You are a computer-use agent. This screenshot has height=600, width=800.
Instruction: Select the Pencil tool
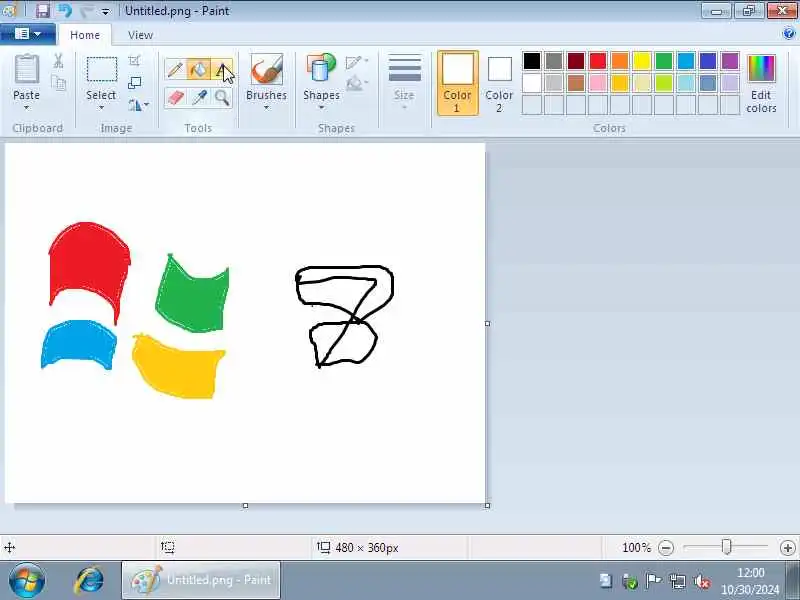click(174, 69)
